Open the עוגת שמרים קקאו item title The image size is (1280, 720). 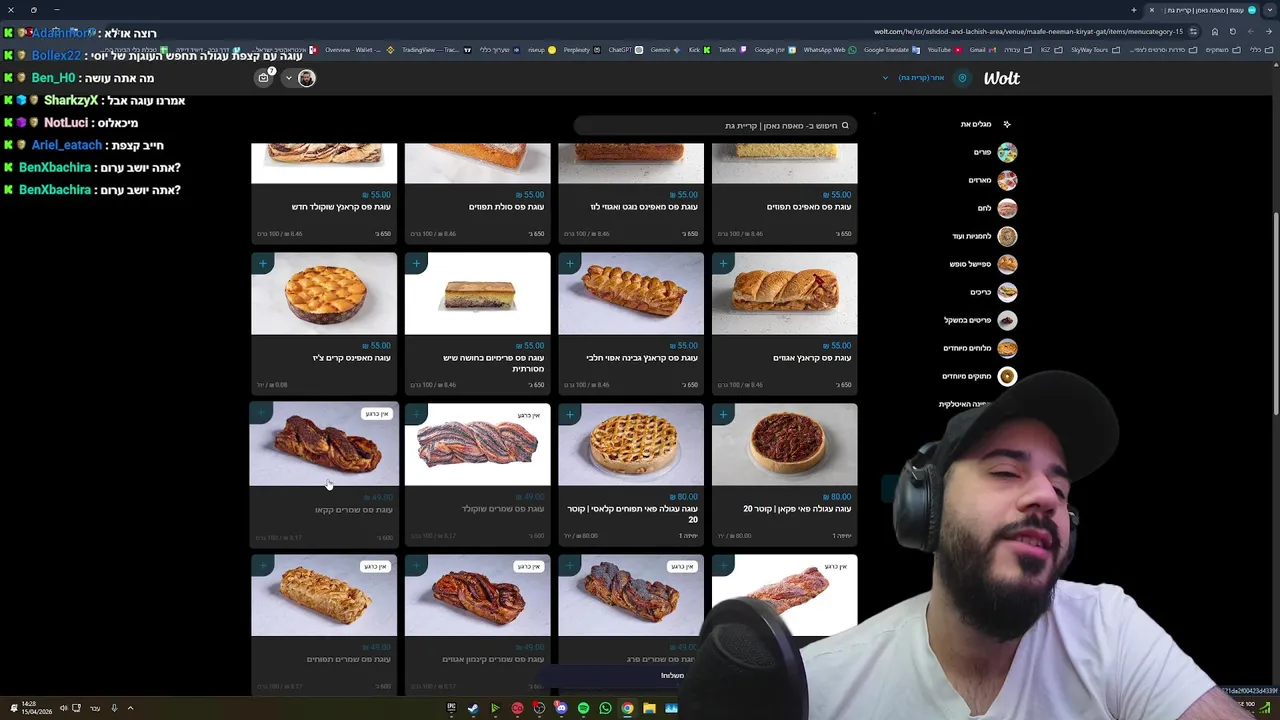(x=354, y=510)
